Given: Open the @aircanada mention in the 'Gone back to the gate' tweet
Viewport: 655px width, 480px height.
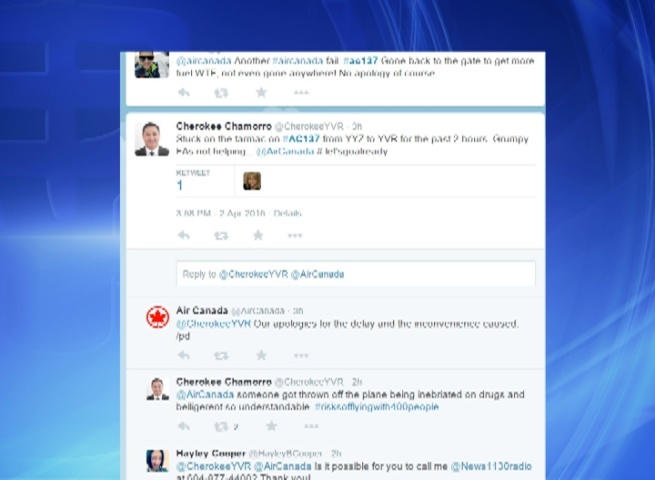Looking at the screenshot, I should 203,61.
